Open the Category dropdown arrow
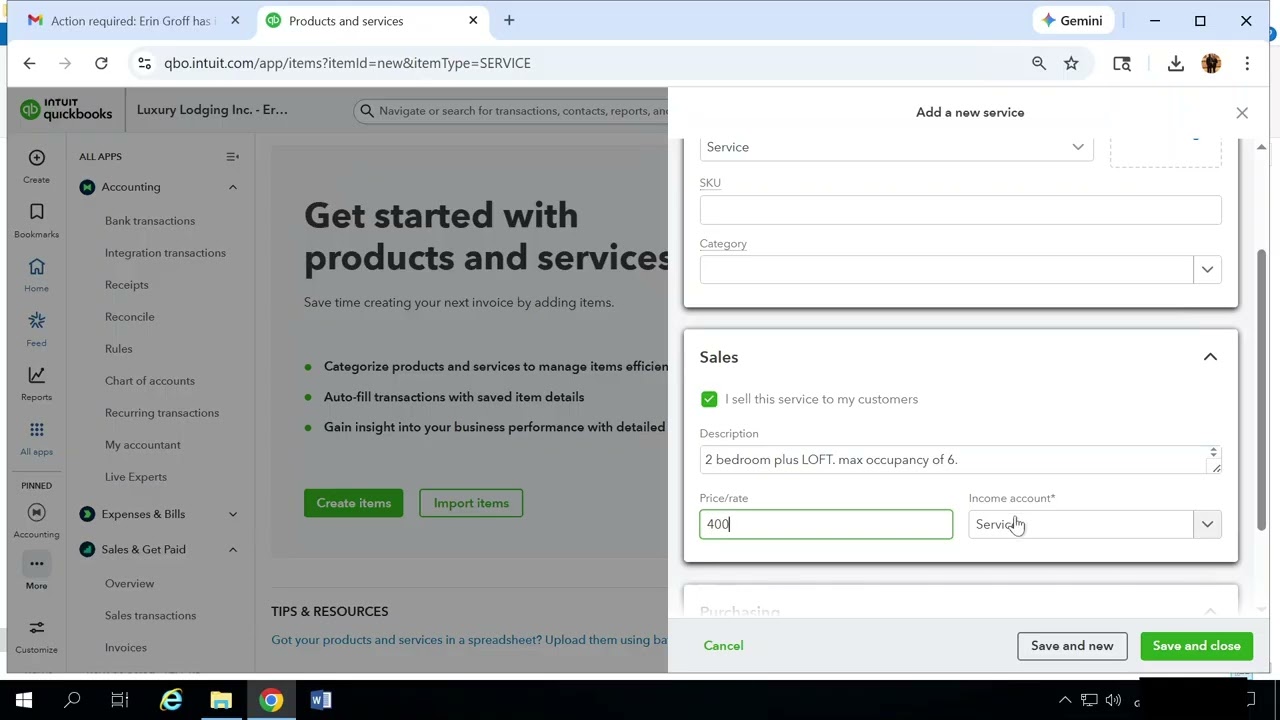1280x720 pixels. [1207, 270]
